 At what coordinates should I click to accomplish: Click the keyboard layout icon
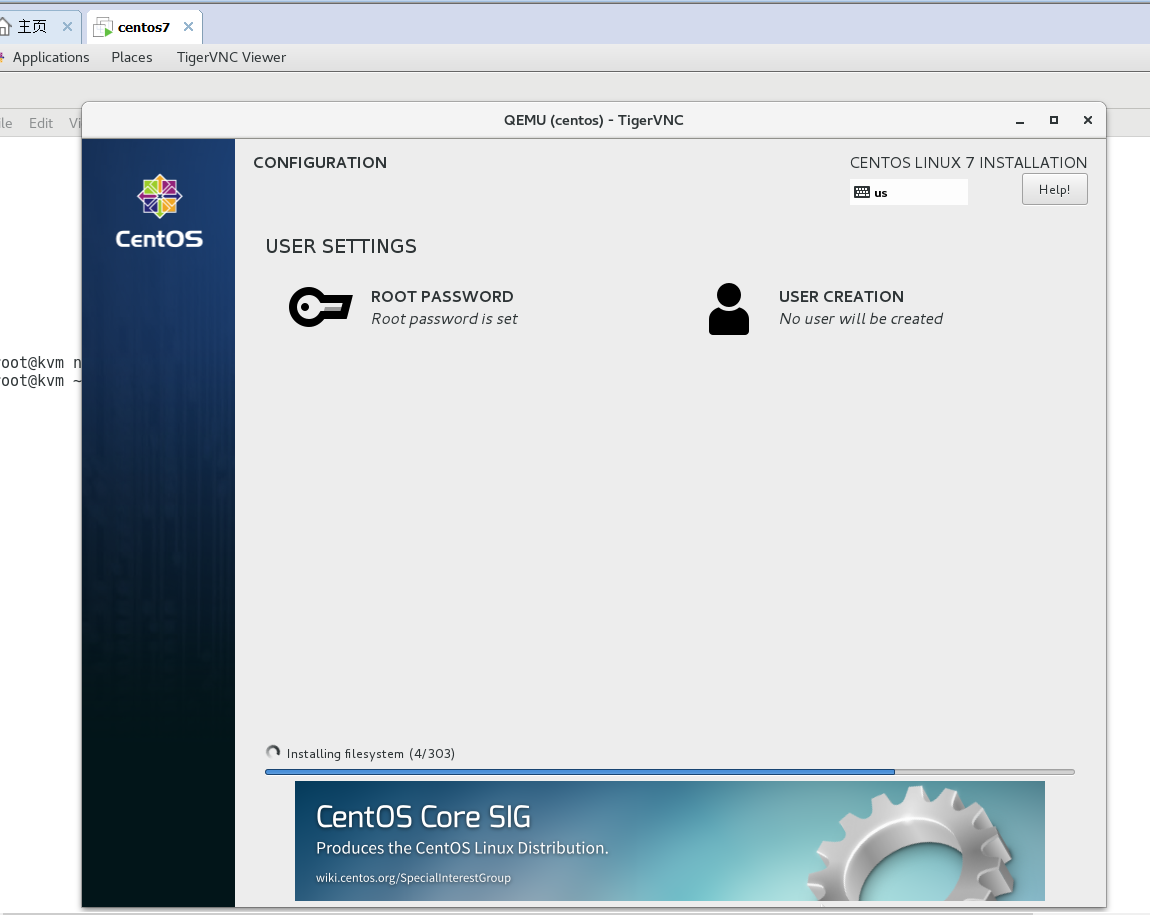pos(862,192)
